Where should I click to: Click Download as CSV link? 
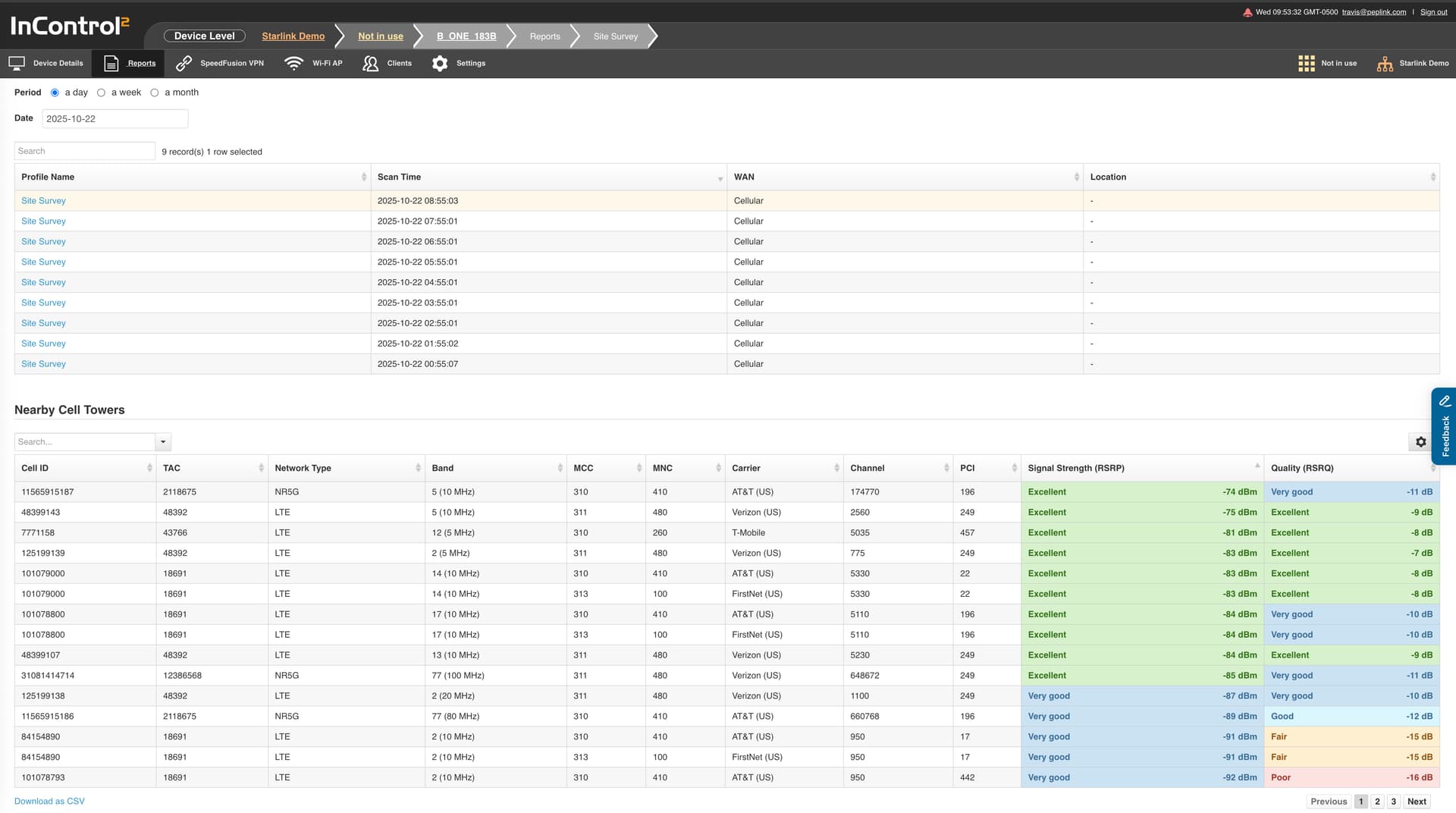49,801
